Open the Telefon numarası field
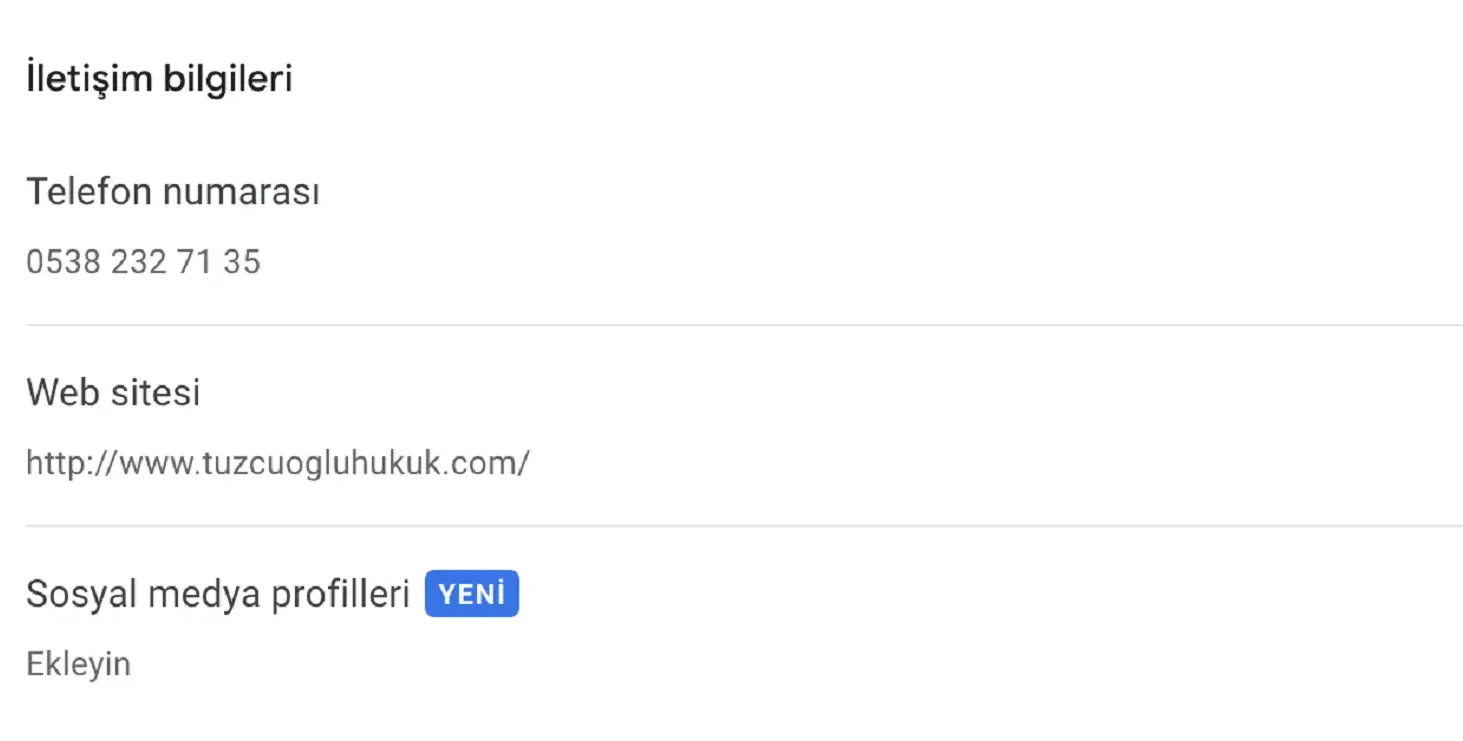 [172, 191]
